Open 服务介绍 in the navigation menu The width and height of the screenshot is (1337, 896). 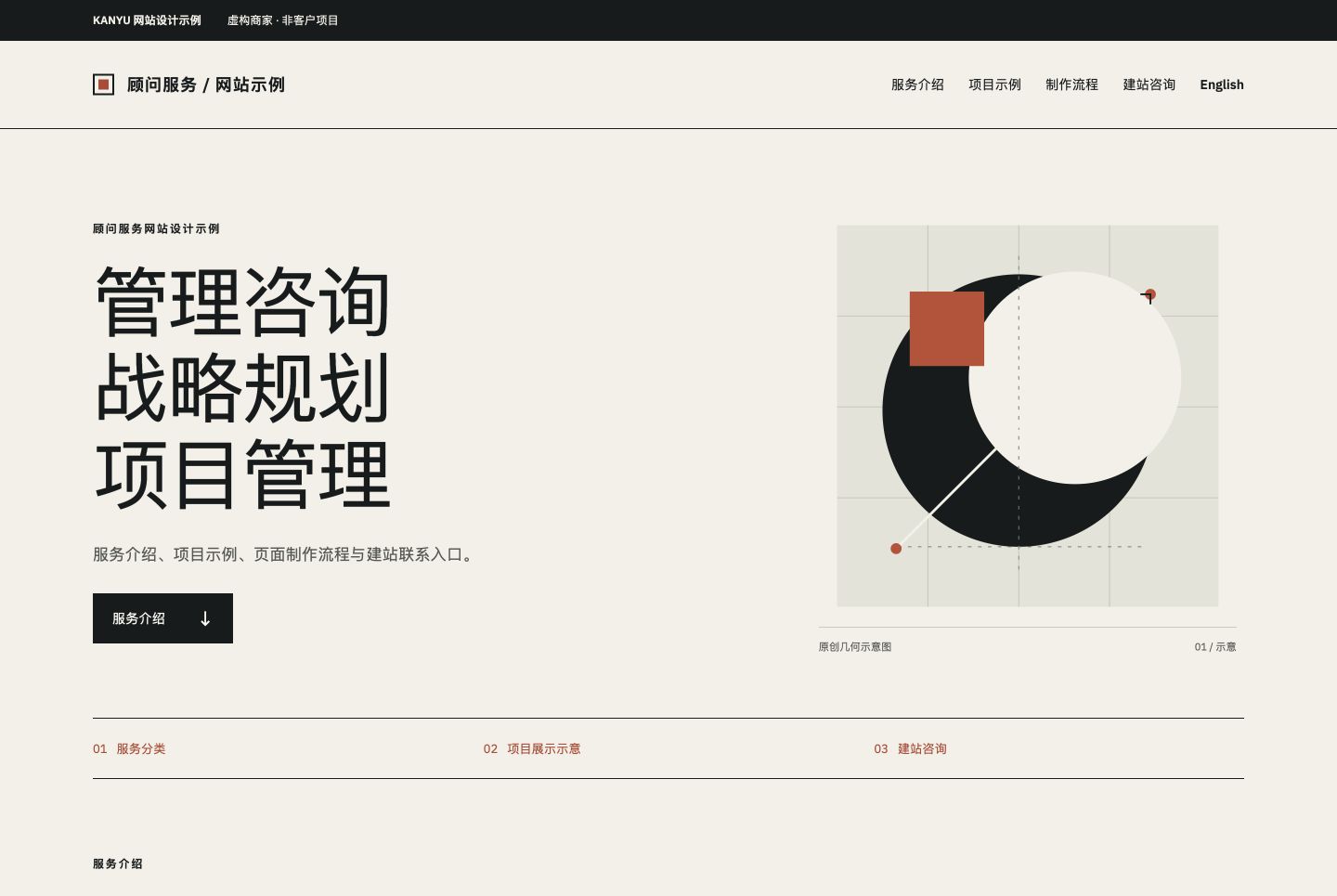pyautogui.click(x=917, y=84)
